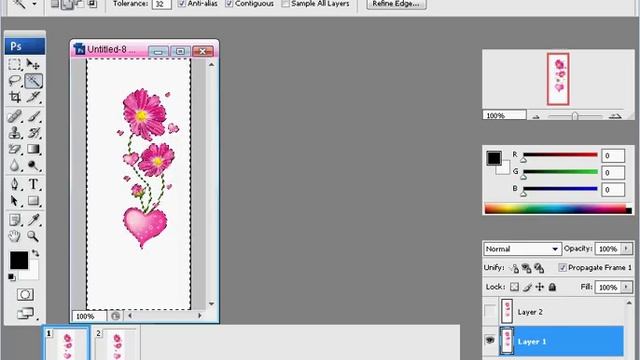Open the Opacity slider arrow

(627, 249)
